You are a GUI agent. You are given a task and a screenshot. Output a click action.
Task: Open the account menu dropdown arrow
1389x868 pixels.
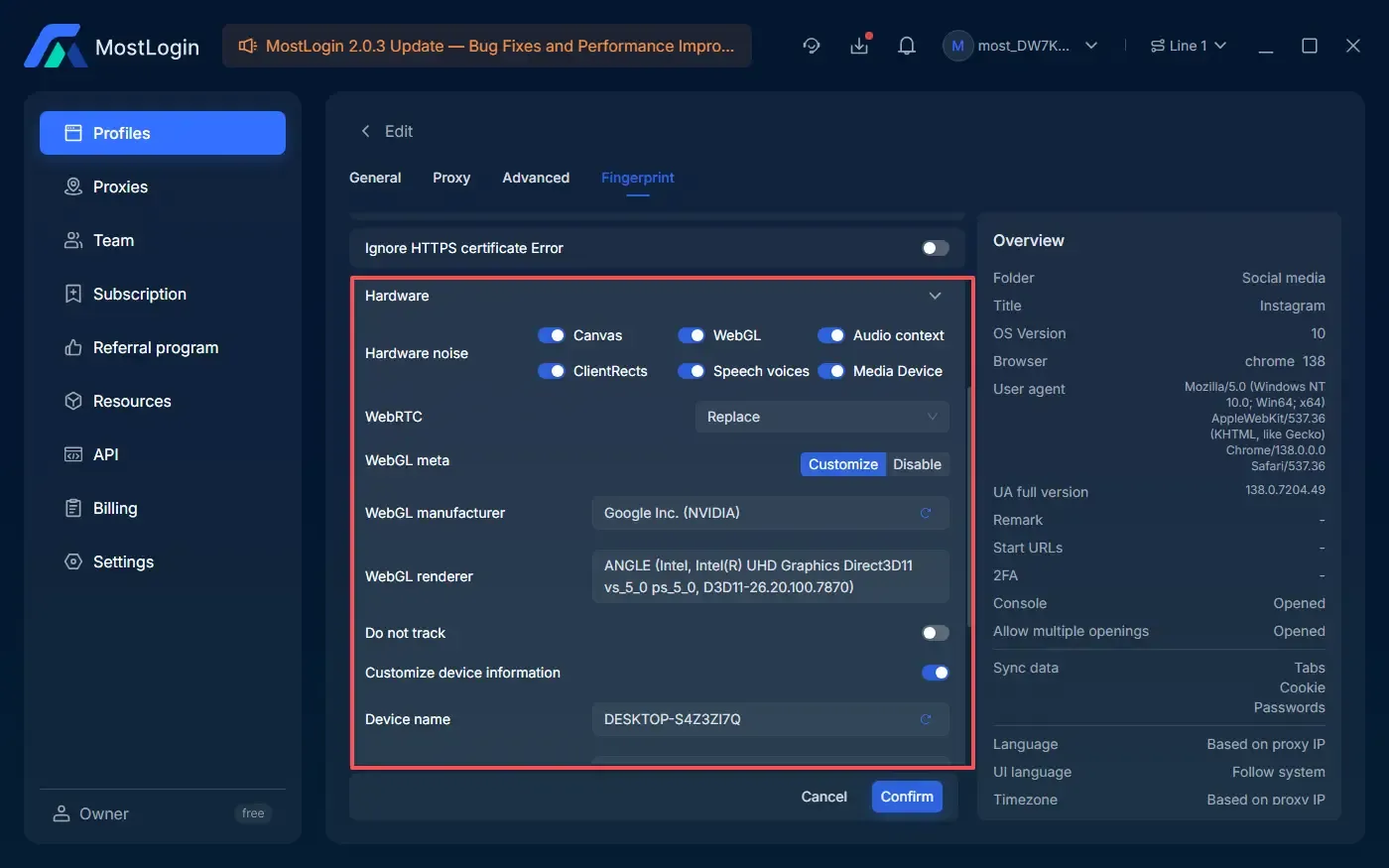point(1091,46)
